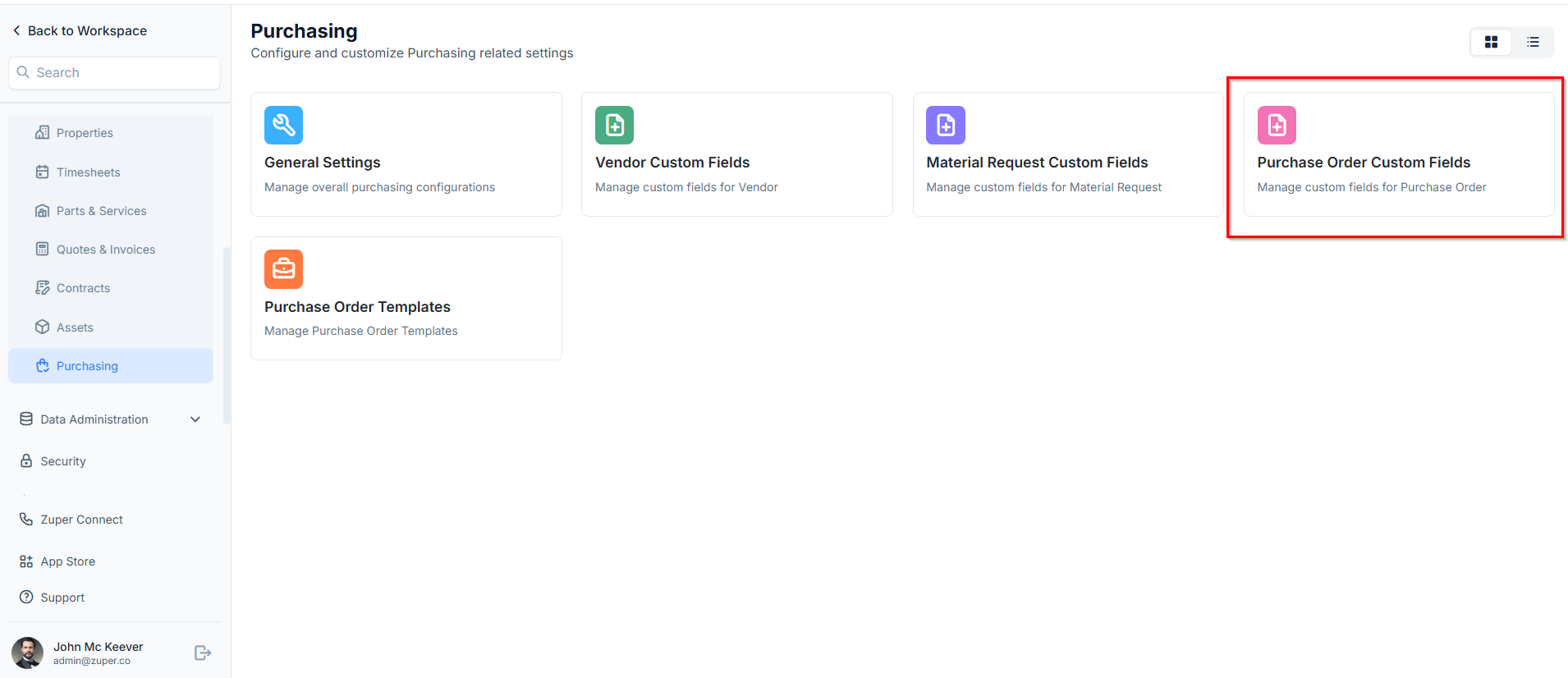Click the back arrow chevron icon
Image resolution: width=1568 pixels, height=678 pixels.
point(16,30)
